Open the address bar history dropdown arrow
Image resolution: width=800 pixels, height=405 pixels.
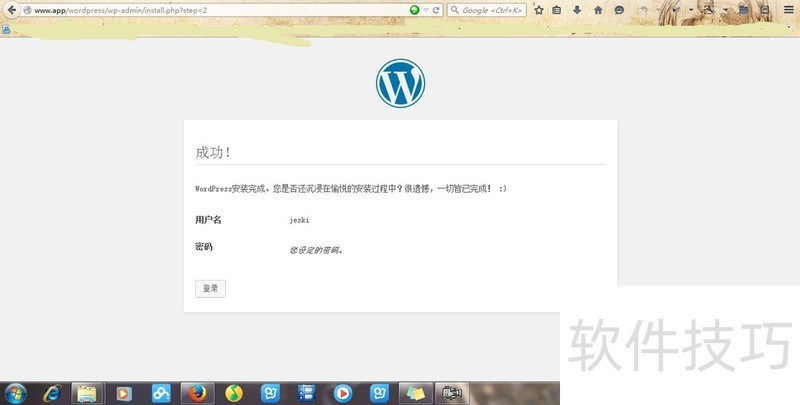[x=426, y=10]
